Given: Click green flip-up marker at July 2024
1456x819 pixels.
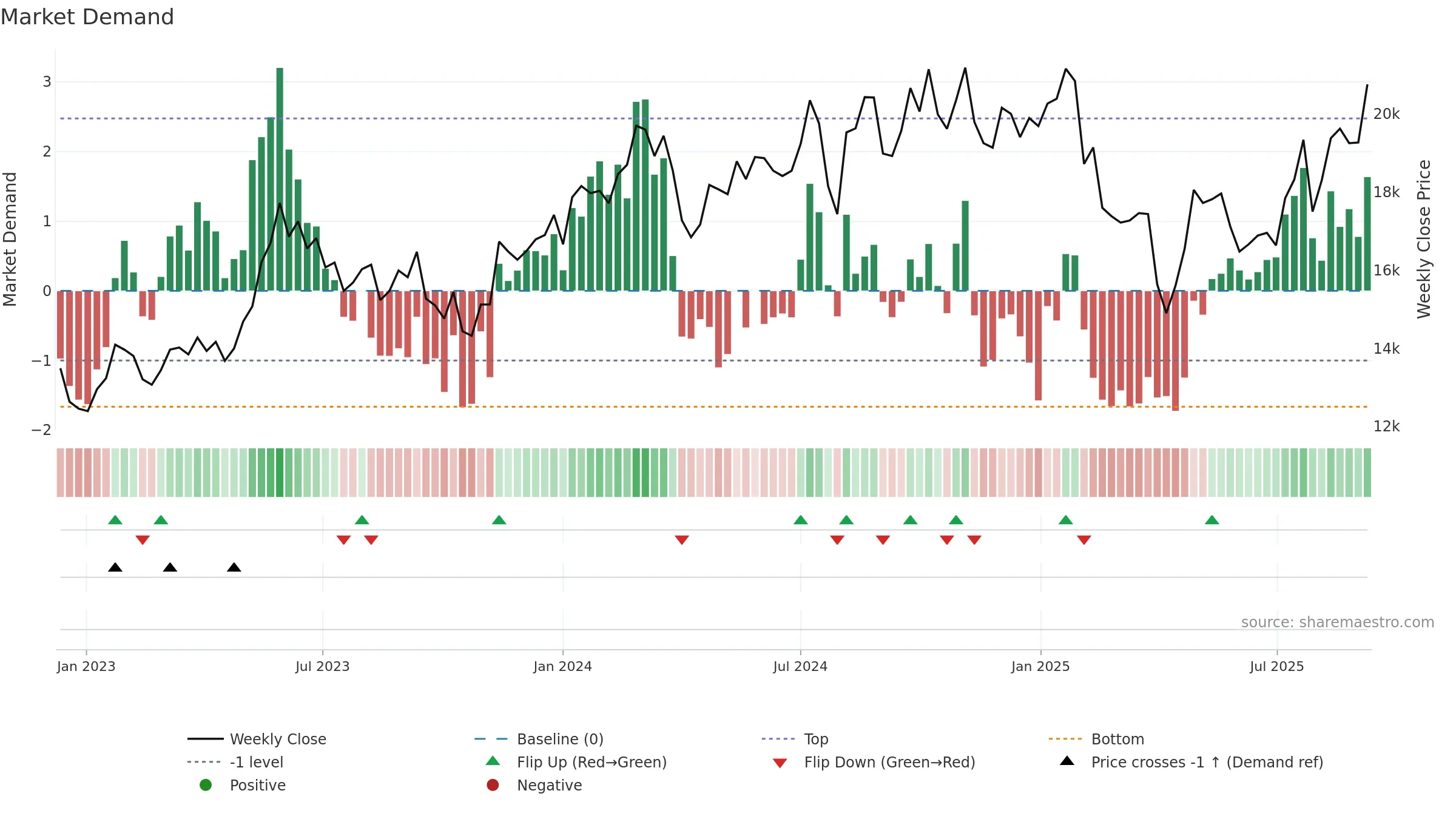Looking at the screenshot, I should [x=801, y=520].
